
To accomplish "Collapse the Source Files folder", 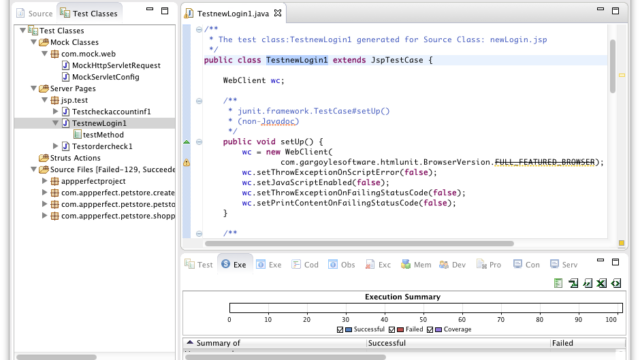I will 34,169.
